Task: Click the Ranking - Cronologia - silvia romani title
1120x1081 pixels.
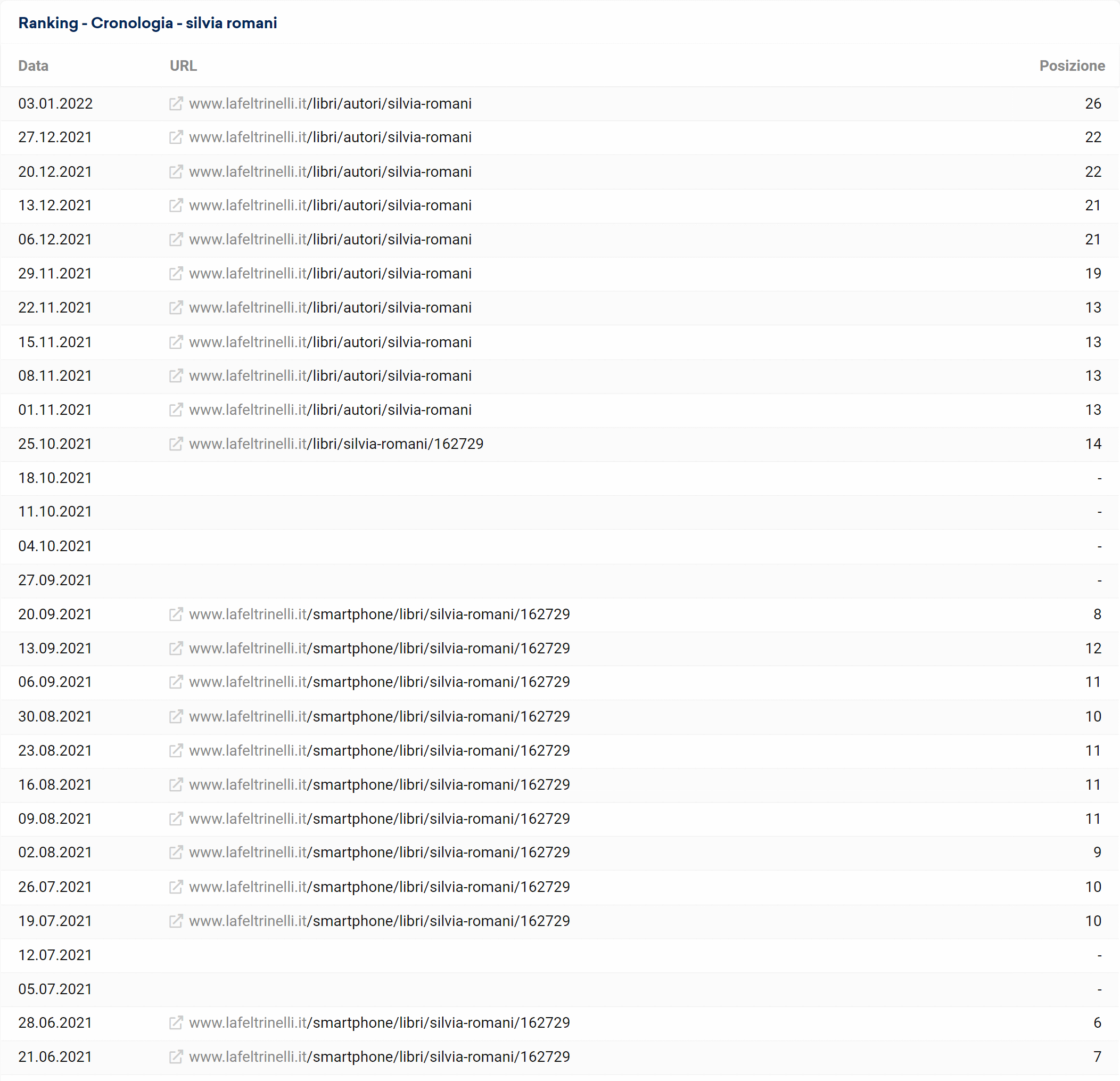Action: coord(147,23)
